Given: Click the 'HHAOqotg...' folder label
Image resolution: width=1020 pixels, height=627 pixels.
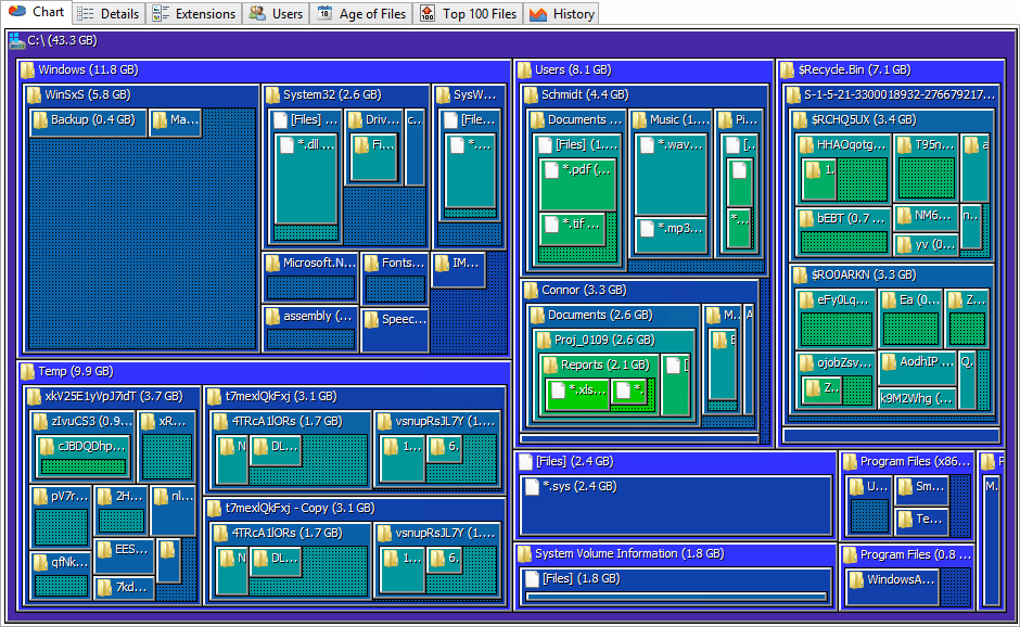Looking at the screenshot, I should point(851,144).
